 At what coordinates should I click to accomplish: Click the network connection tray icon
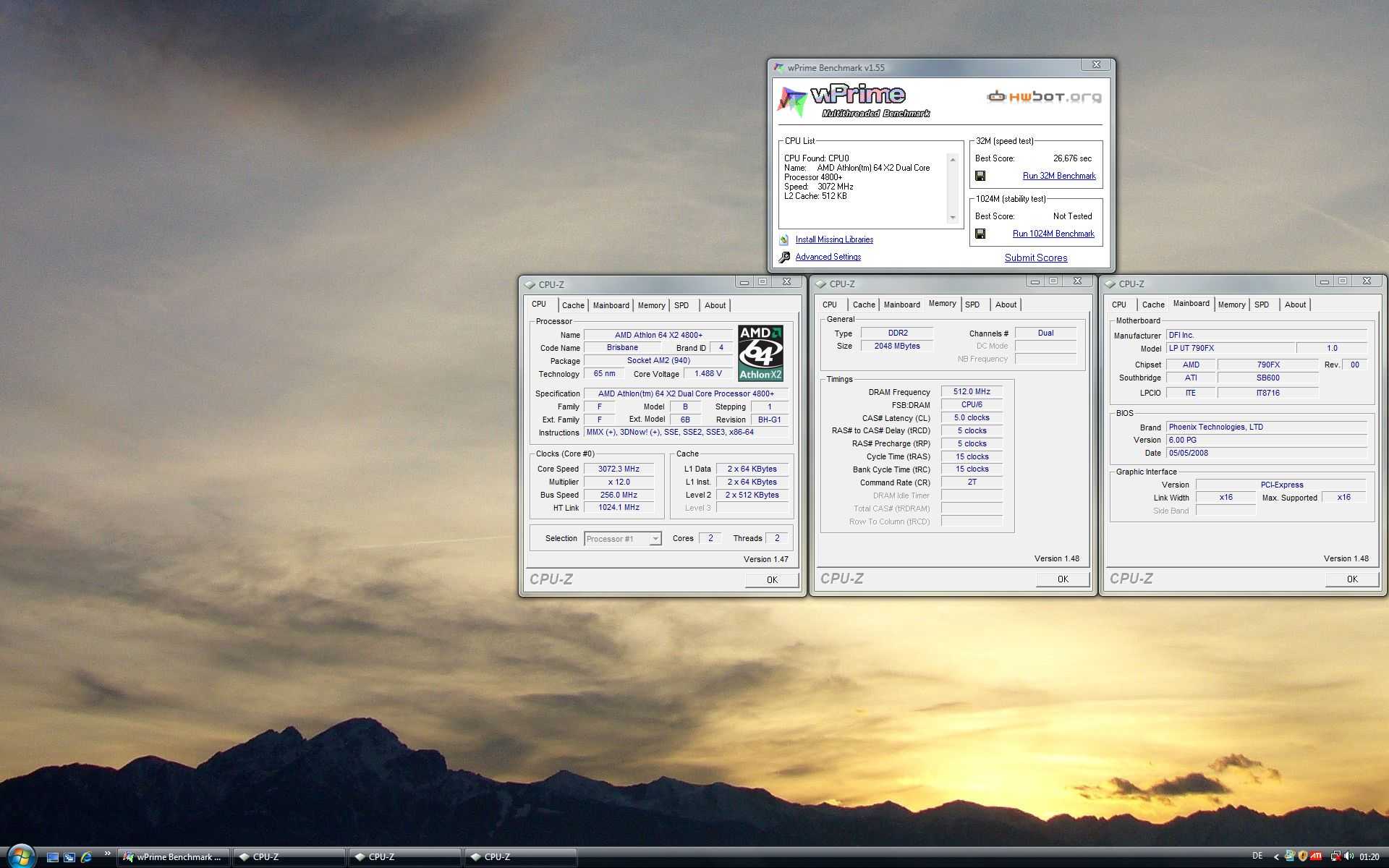(x=1335, y=856)
